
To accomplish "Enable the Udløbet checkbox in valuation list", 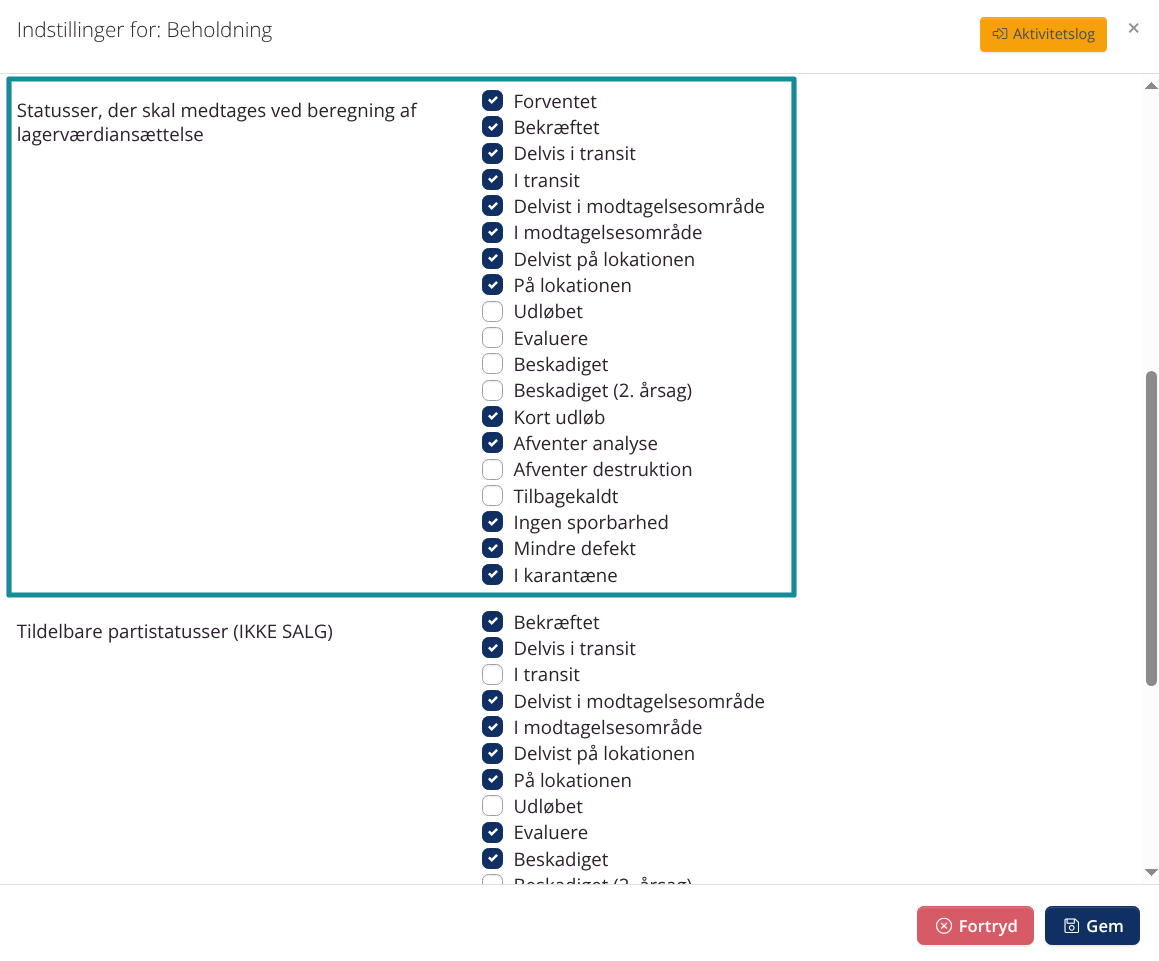I will 492,311.
